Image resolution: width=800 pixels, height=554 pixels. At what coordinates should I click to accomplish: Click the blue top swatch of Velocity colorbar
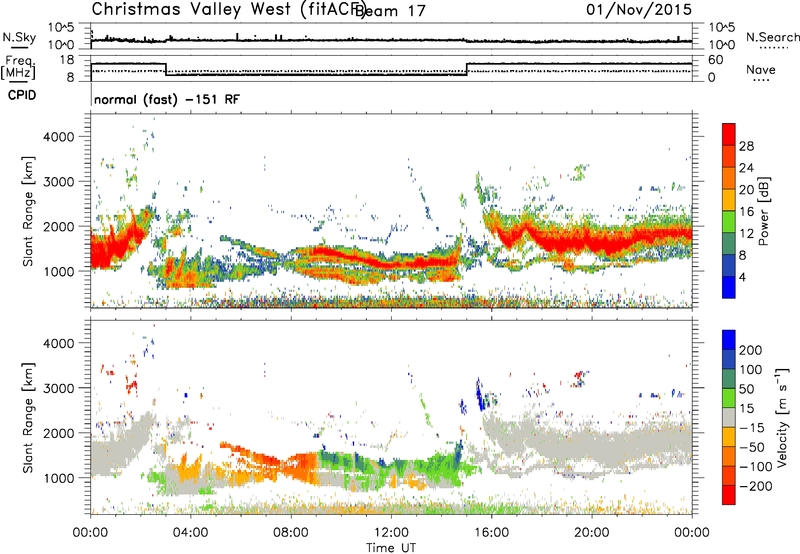729,340
